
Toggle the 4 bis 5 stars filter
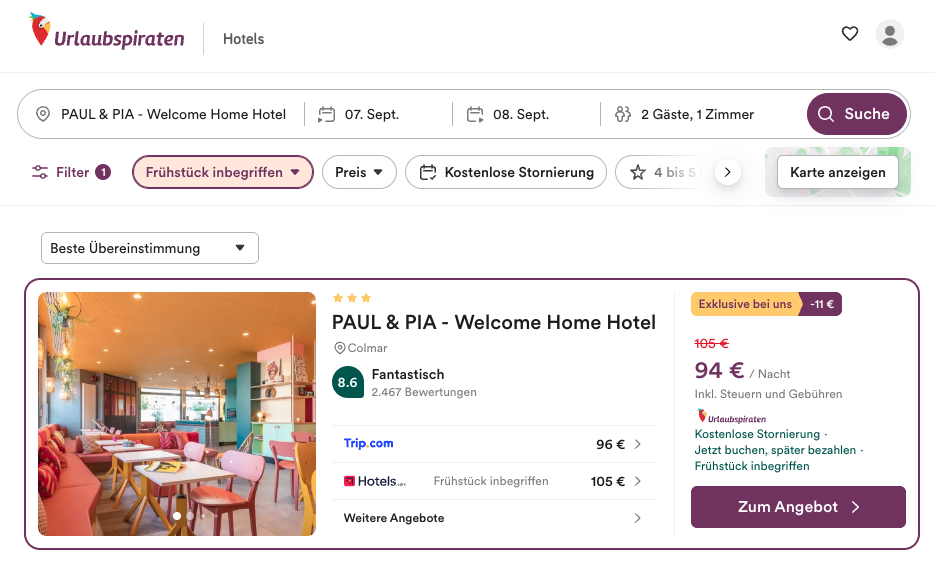[x=663, y=172]
